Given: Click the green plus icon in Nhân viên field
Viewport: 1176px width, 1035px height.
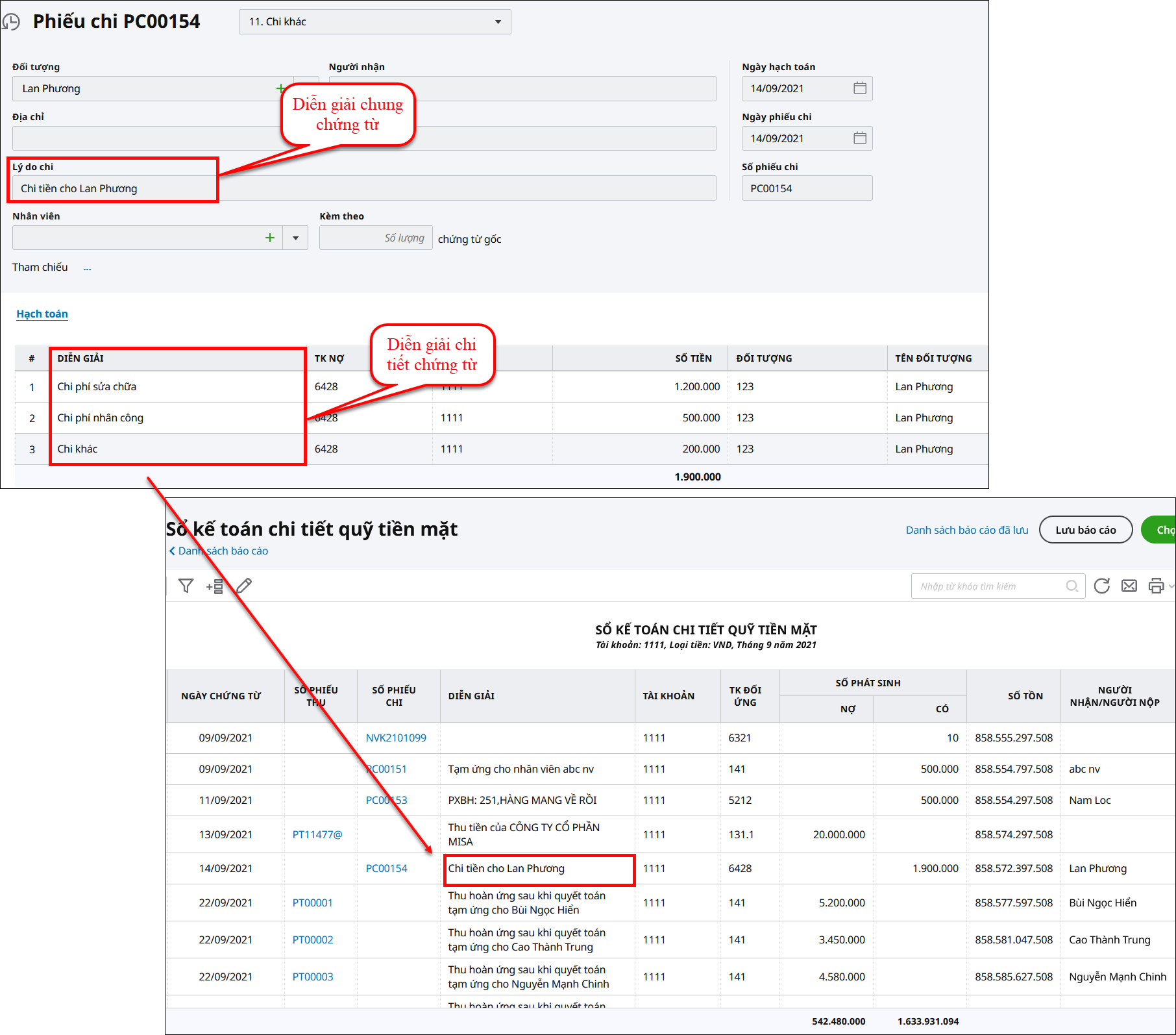Looking at the screenshot, I should [x=270, y=238].
